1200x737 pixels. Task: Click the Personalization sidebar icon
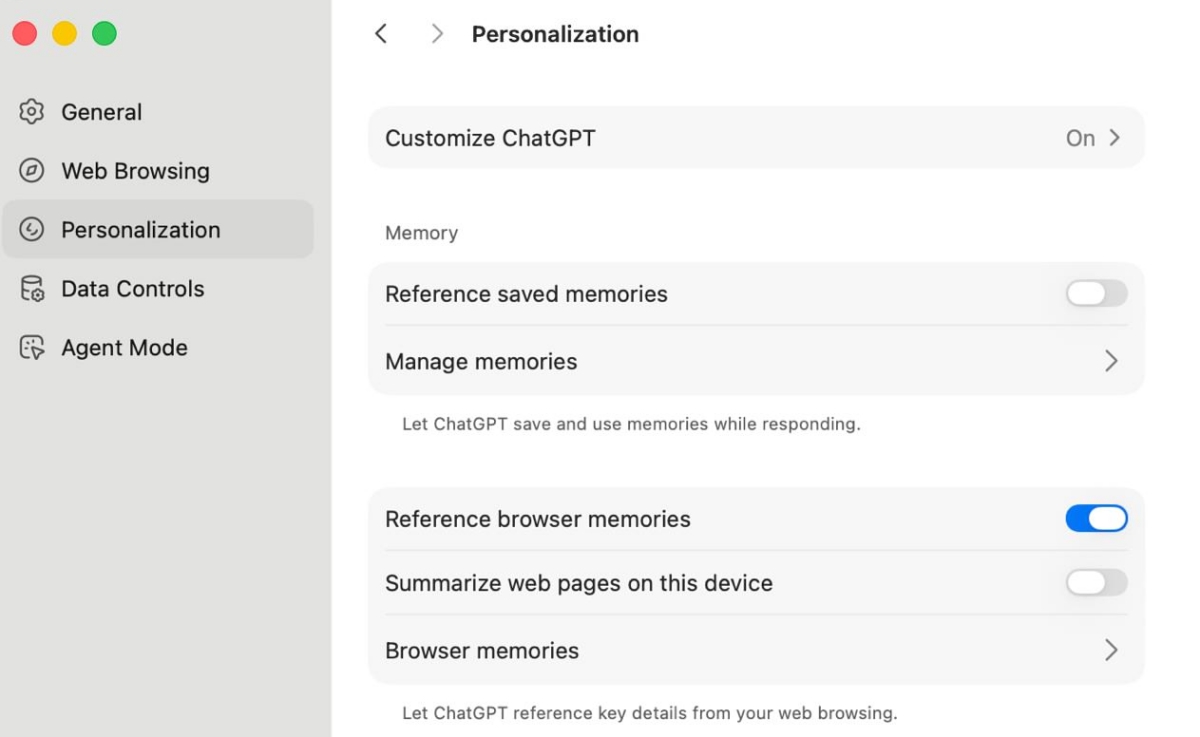tap(32, 230)
